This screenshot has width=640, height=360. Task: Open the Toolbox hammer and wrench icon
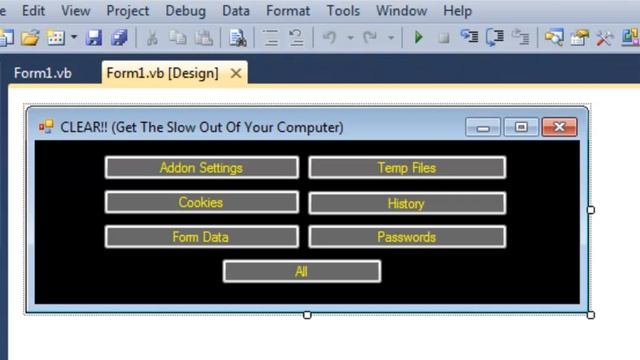click(605, 38)
